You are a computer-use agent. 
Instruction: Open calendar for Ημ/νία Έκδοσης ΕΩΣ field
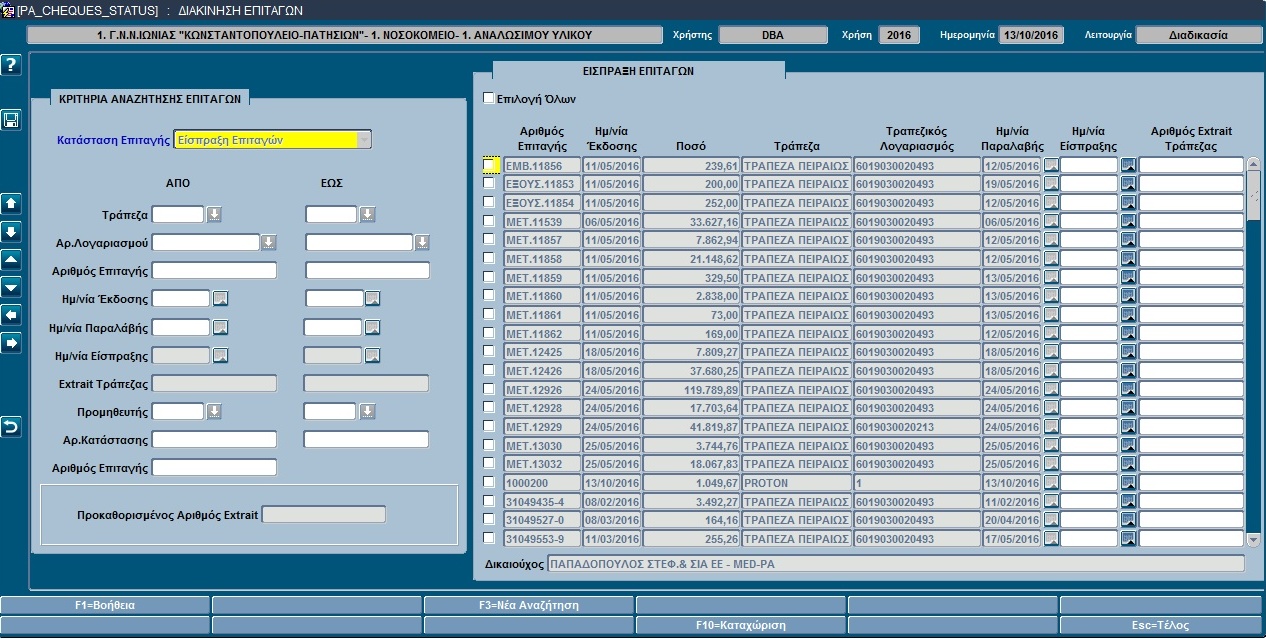click(373, 298)
